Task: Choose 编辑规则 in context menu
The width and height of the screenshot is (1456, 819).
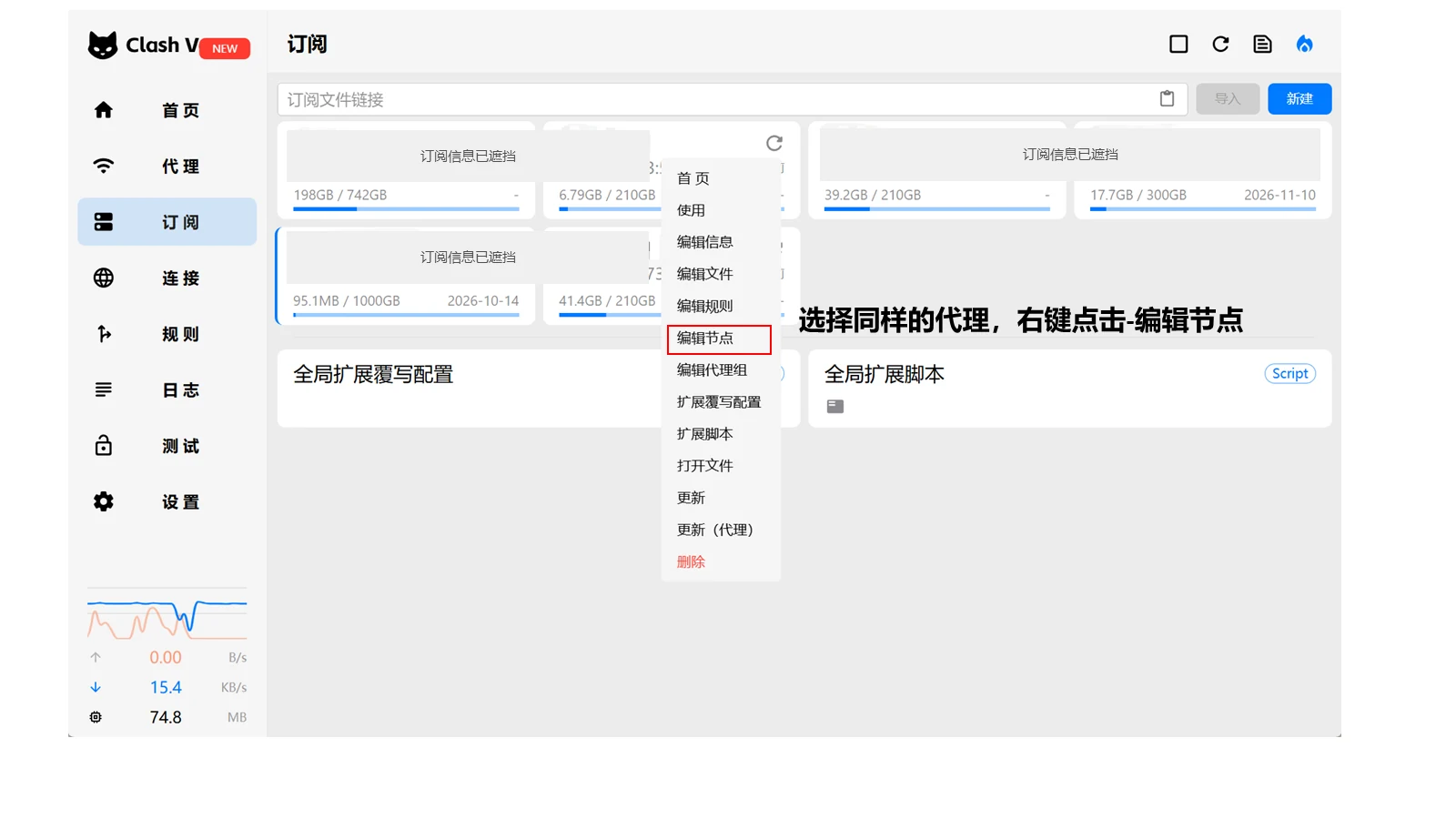Action: coord(721,306)
